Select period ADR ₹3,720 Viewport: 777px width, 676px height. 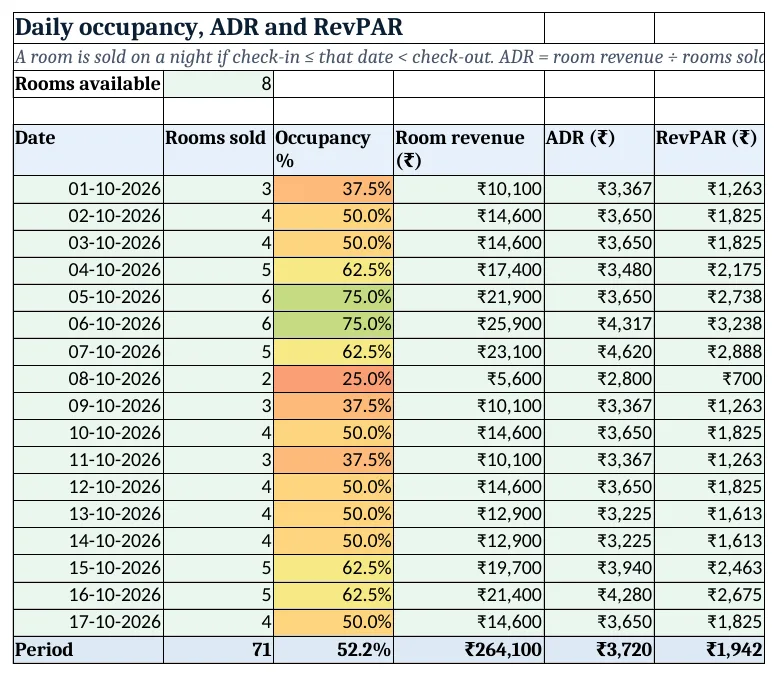600,650
